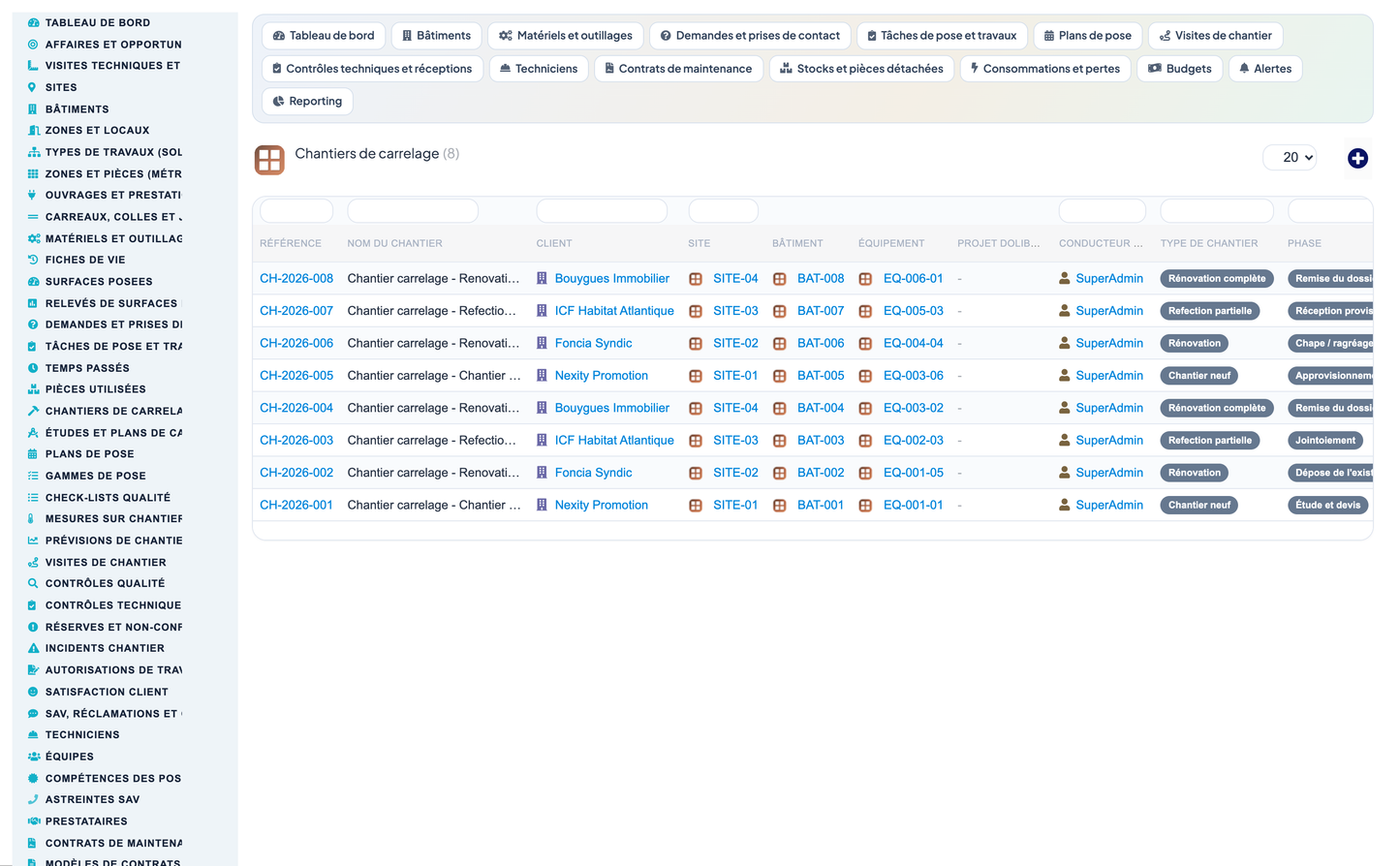Click the bell icon in Alertes

click(1244, 68)
